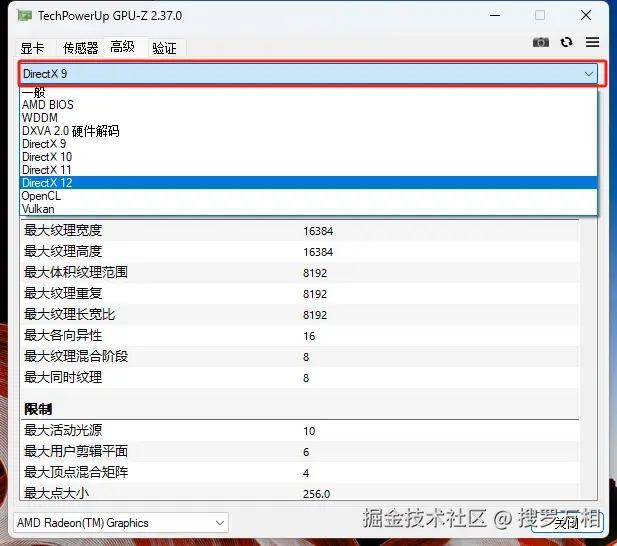Open the hamburger menu icon
This screenshot has height=546, width=617.
(592, 42)
